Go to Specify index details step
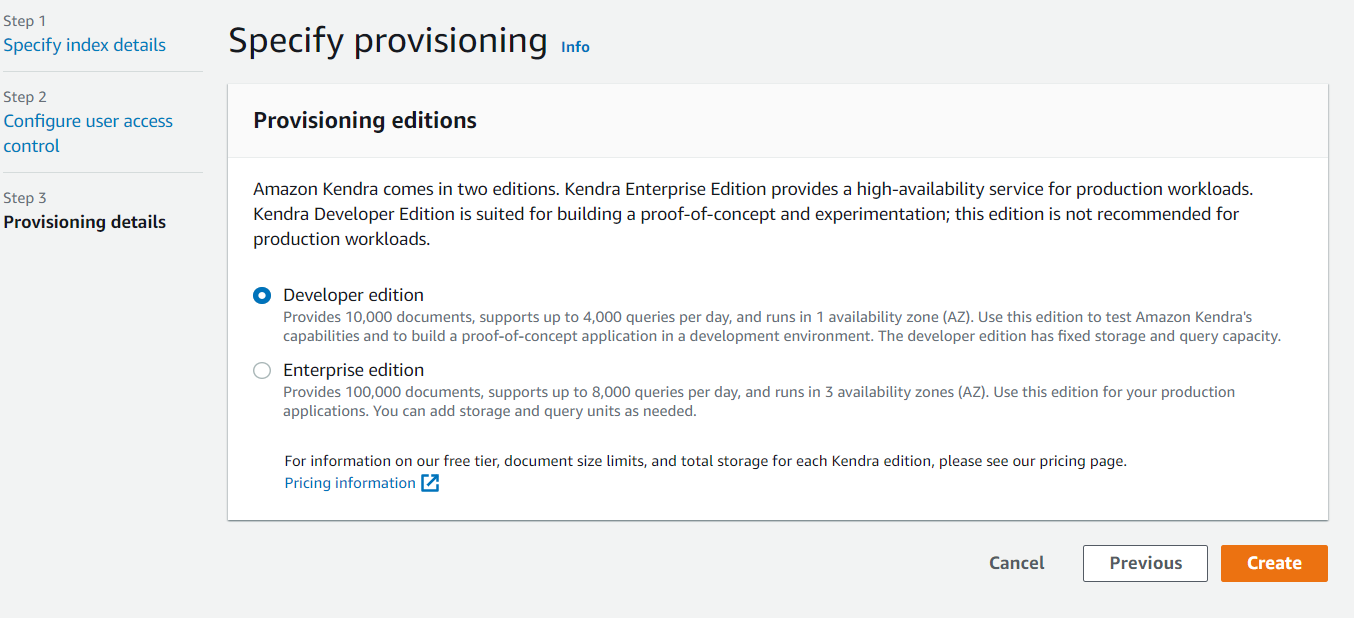Screen dimensions: 1354x618 85,45
